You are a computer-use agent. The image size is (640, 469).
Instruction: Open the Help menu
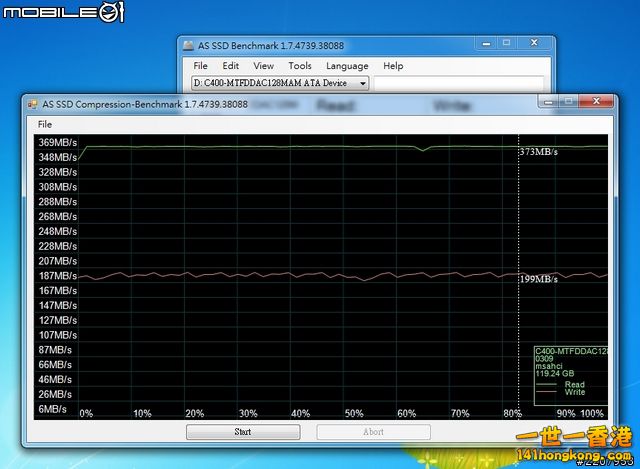pos(393,66)
